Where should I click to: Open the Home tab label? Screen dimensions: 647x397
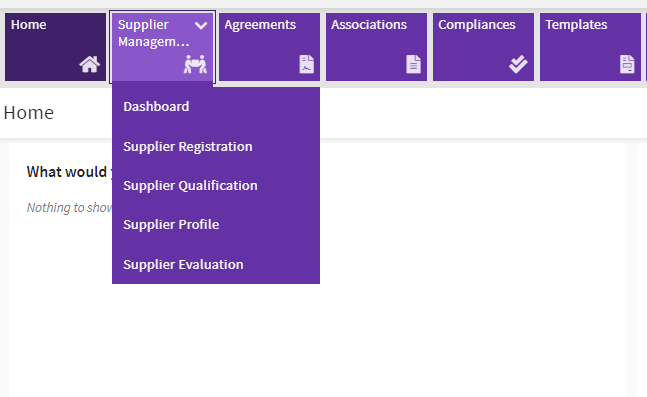coord(28,25)
